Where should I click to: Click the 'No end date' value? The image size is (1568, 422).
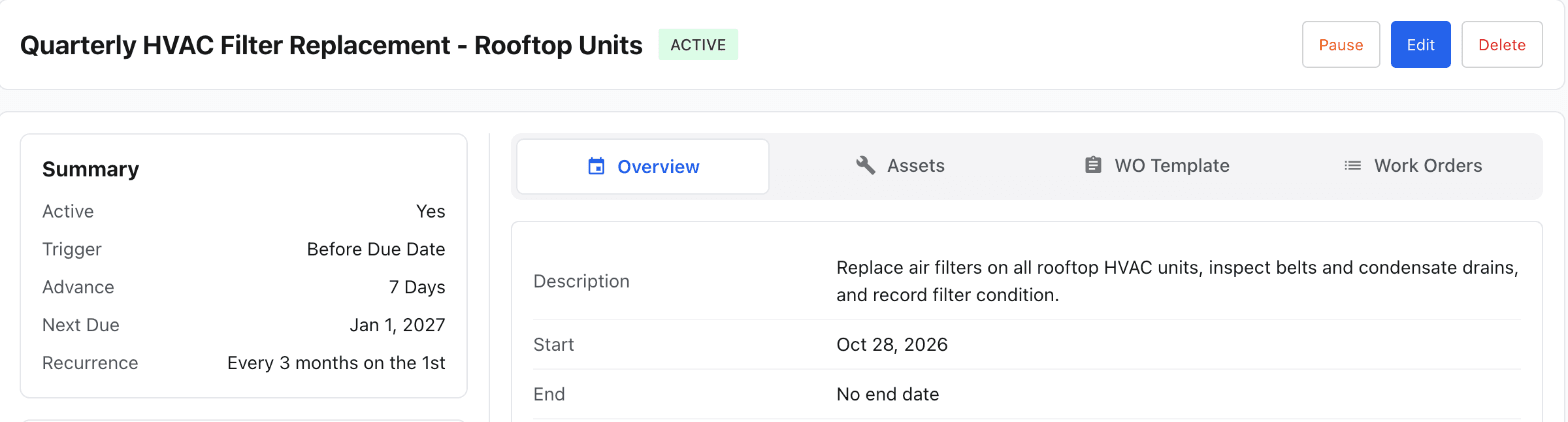(x=888, y=394)
